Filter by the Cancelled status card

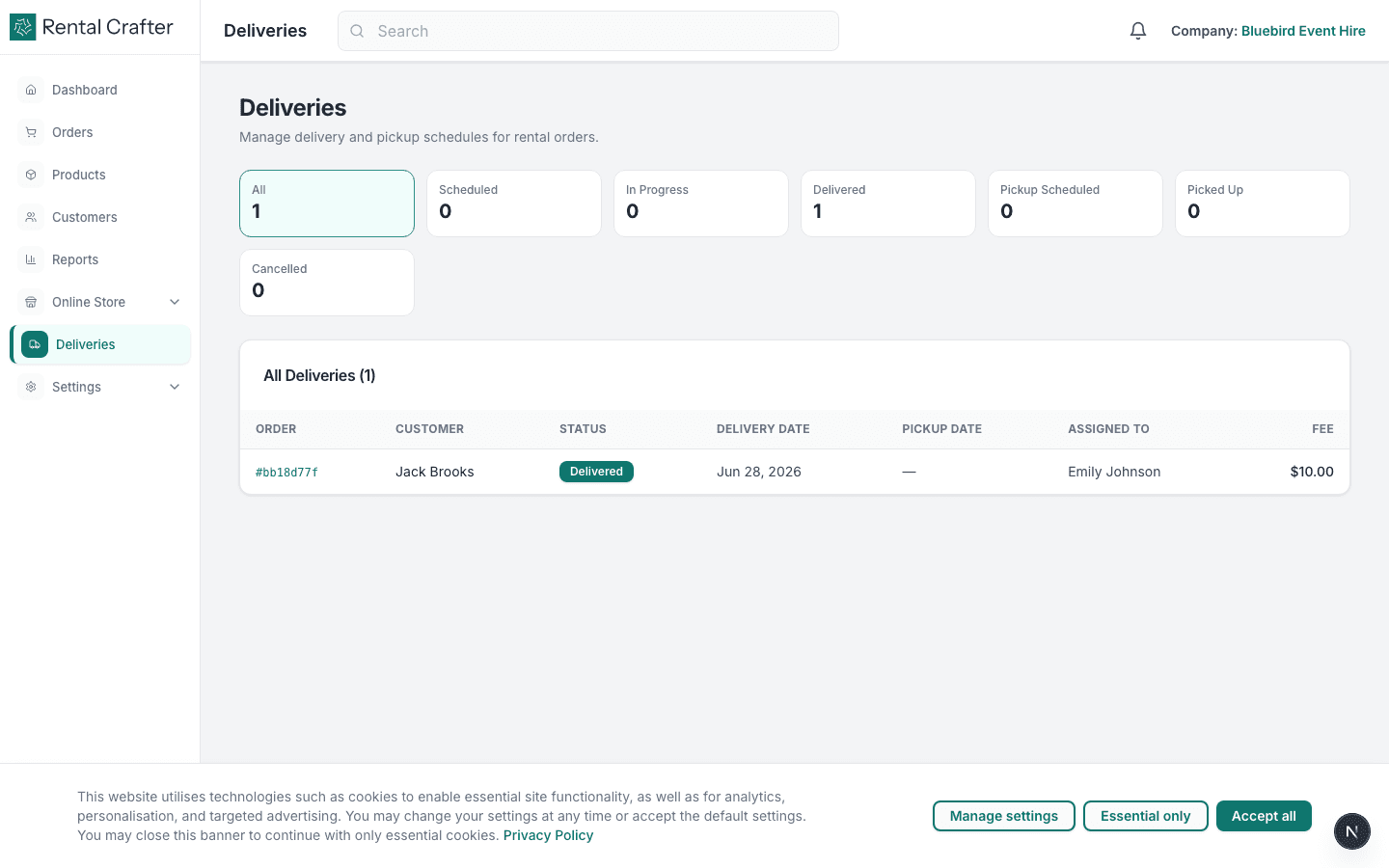click(x=327, y=283)
